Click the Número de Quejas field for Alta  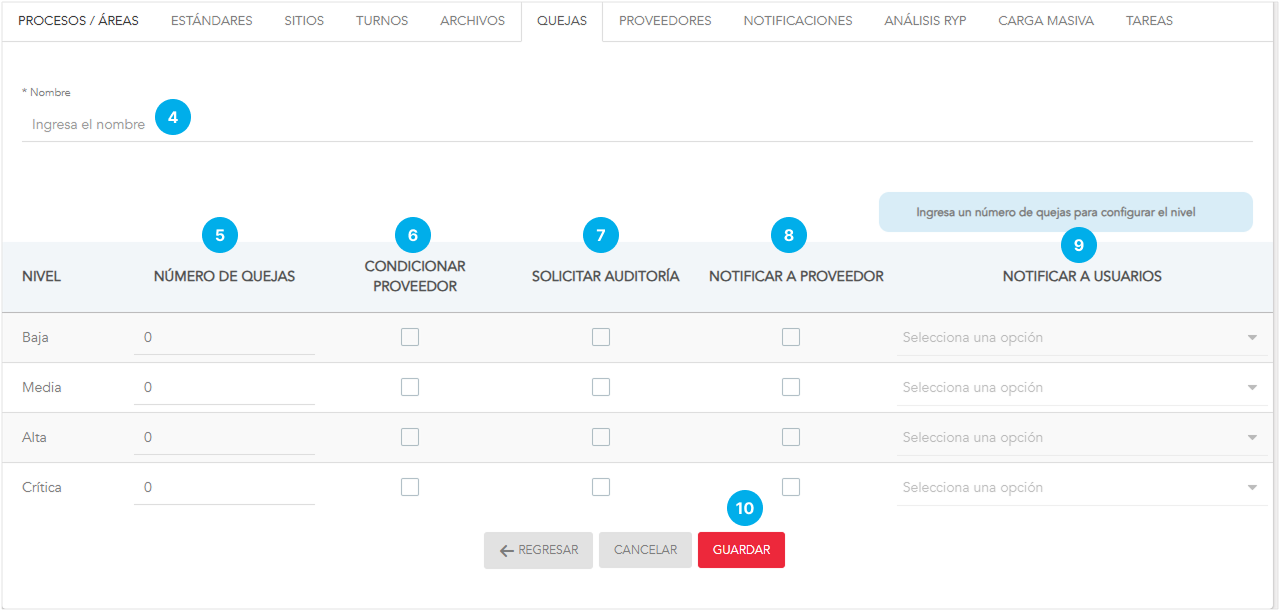[224, 437]
